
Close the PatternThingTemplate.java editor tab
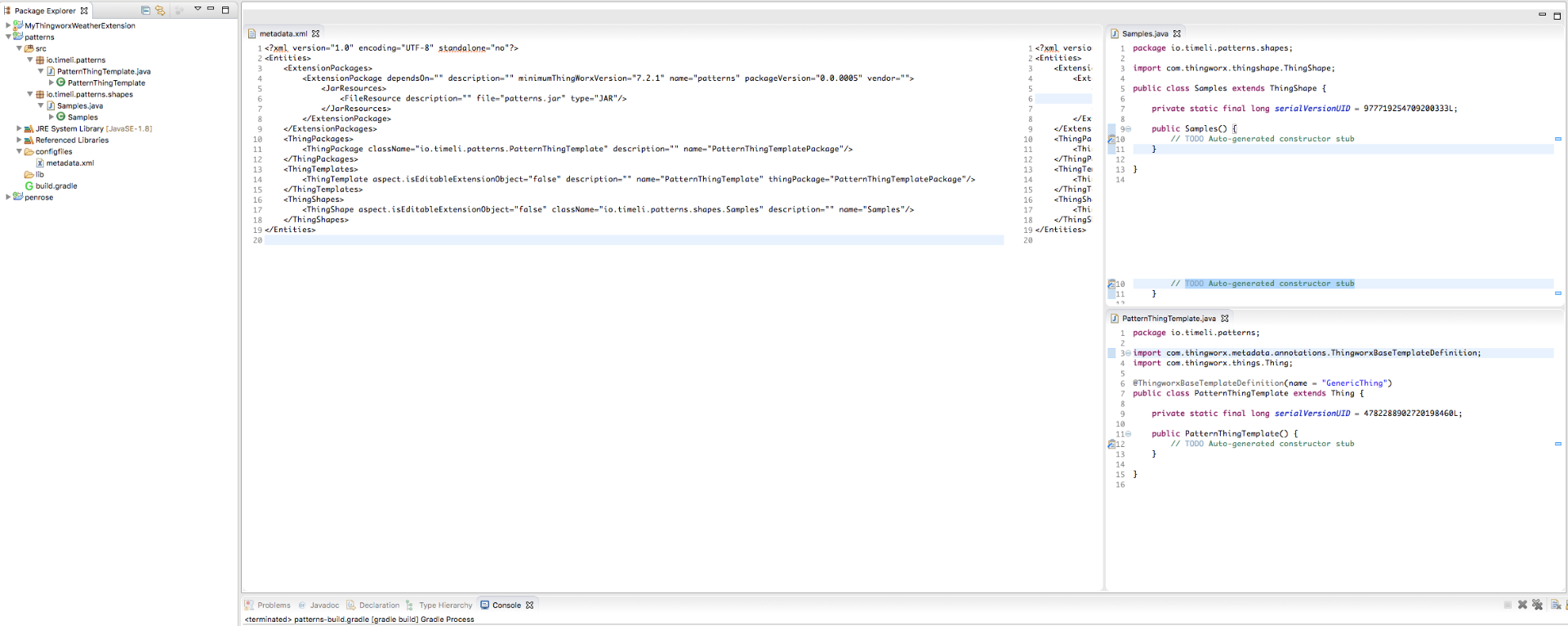tap(1225, 319)
